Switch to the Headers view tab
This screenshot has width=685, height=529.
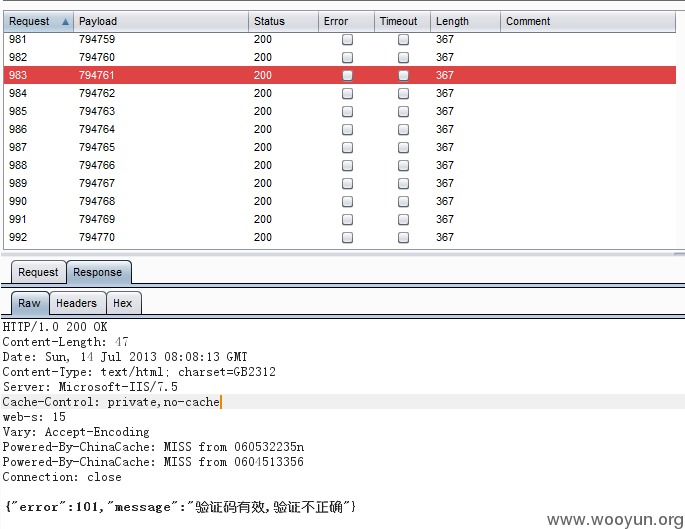point(76,303)
